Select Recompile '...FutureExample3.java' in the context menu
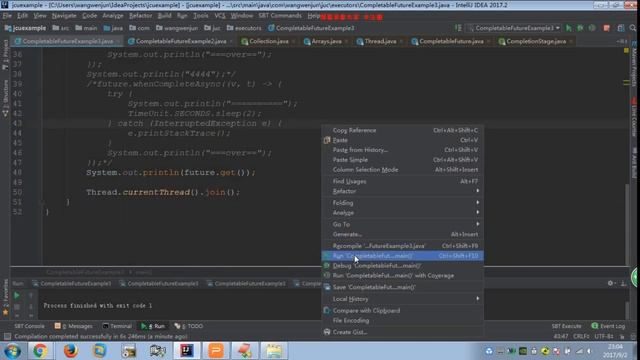Image resolution: width=640 pixels, height=360 pixels. pos(402,246)
